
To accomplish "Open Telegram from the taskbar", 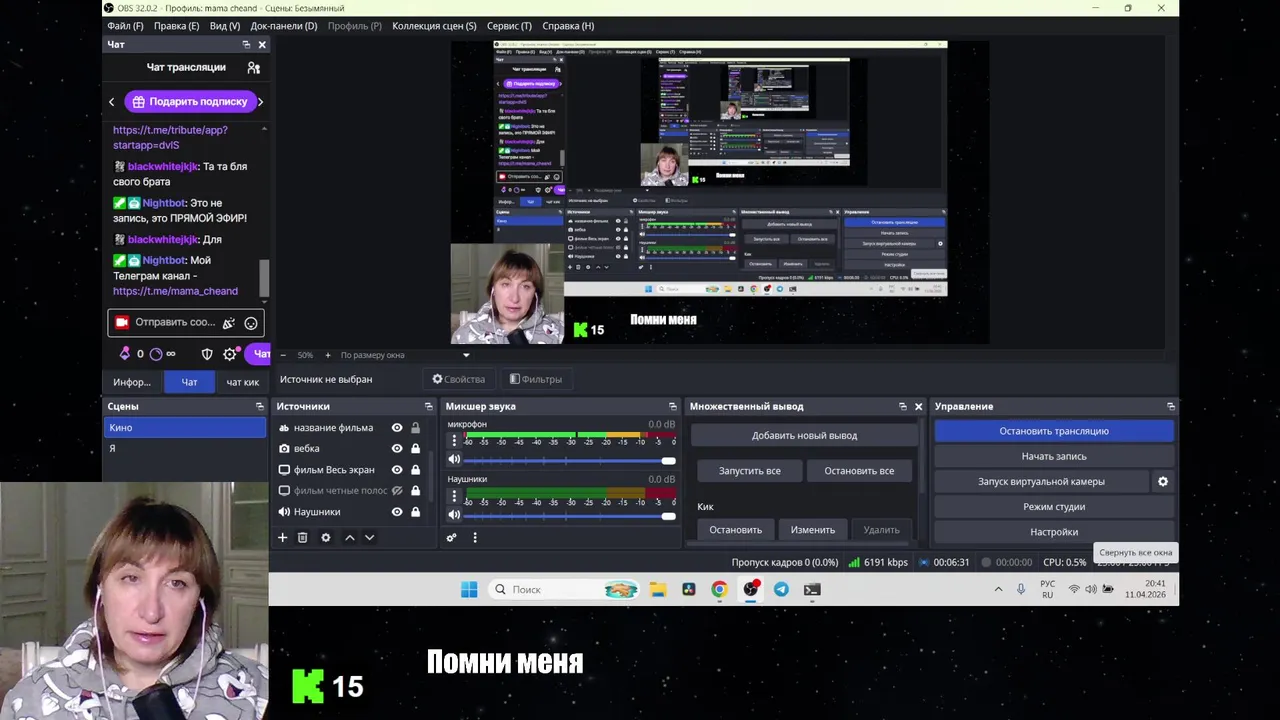I will (x=781, y=590).
